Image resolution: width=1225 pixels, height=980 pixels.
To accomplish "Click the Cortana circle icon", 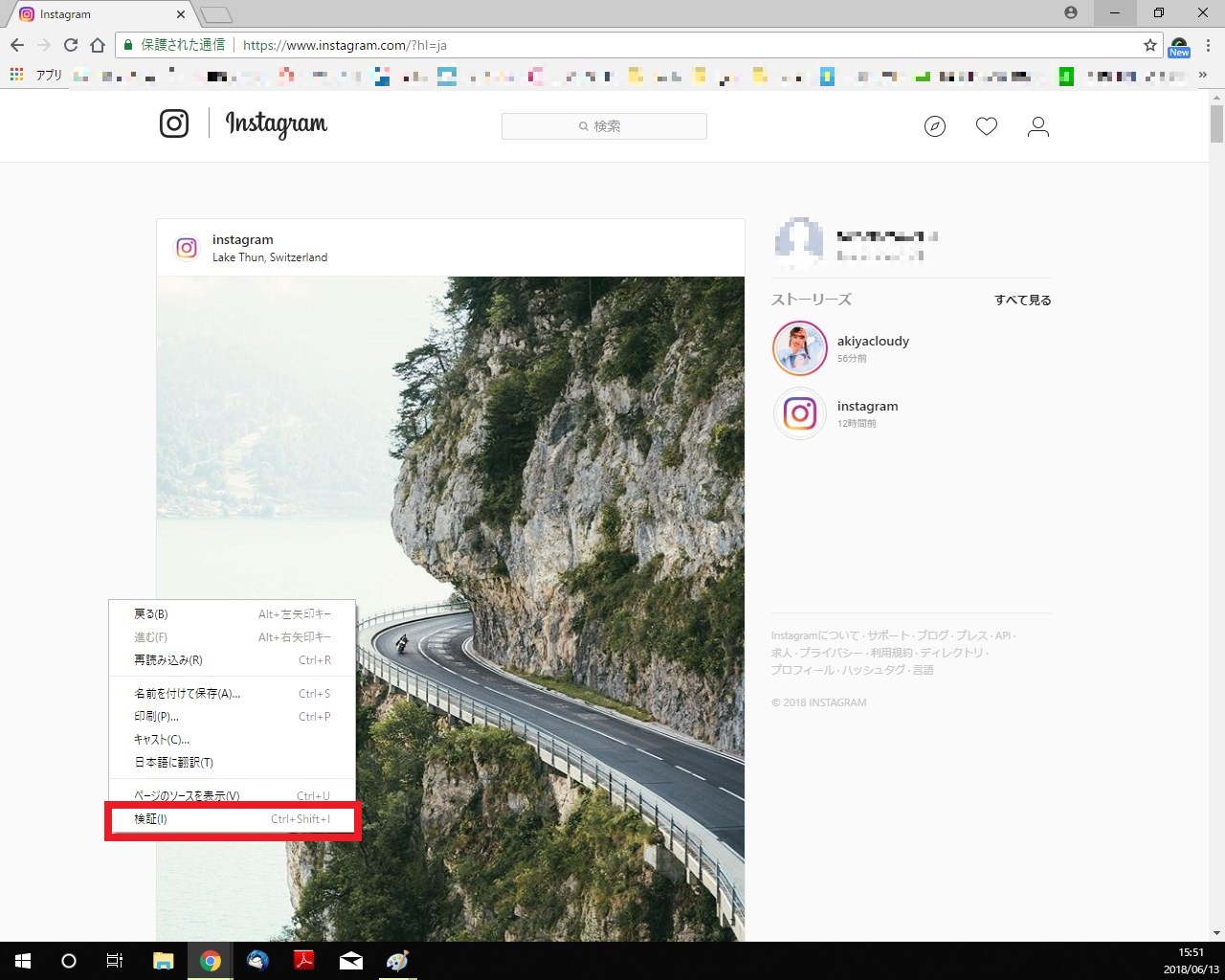I will (69, 961).
